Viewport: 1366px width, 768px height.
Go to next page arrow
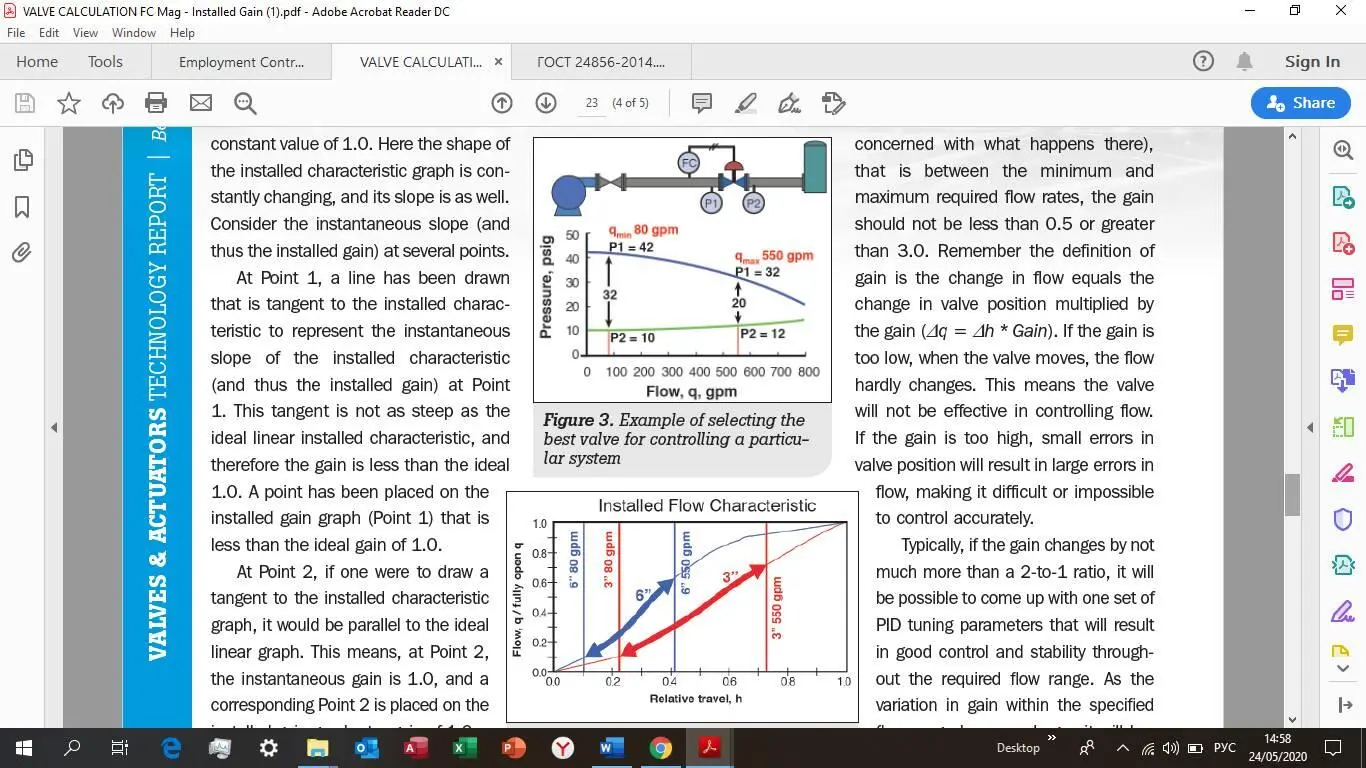[546, 103]
